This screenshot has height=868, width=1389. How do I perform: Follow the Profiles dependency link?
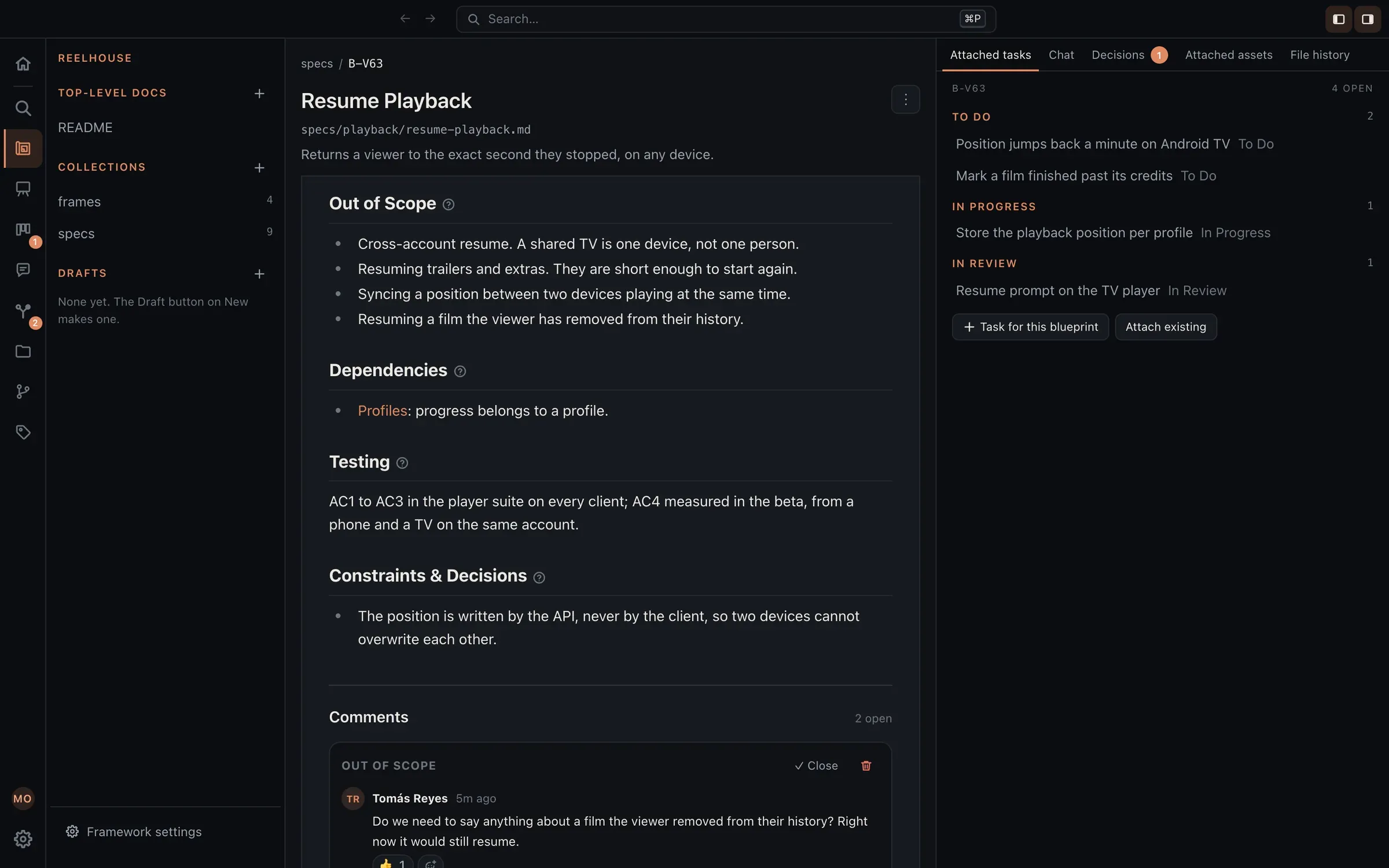[x=383, y=411]
